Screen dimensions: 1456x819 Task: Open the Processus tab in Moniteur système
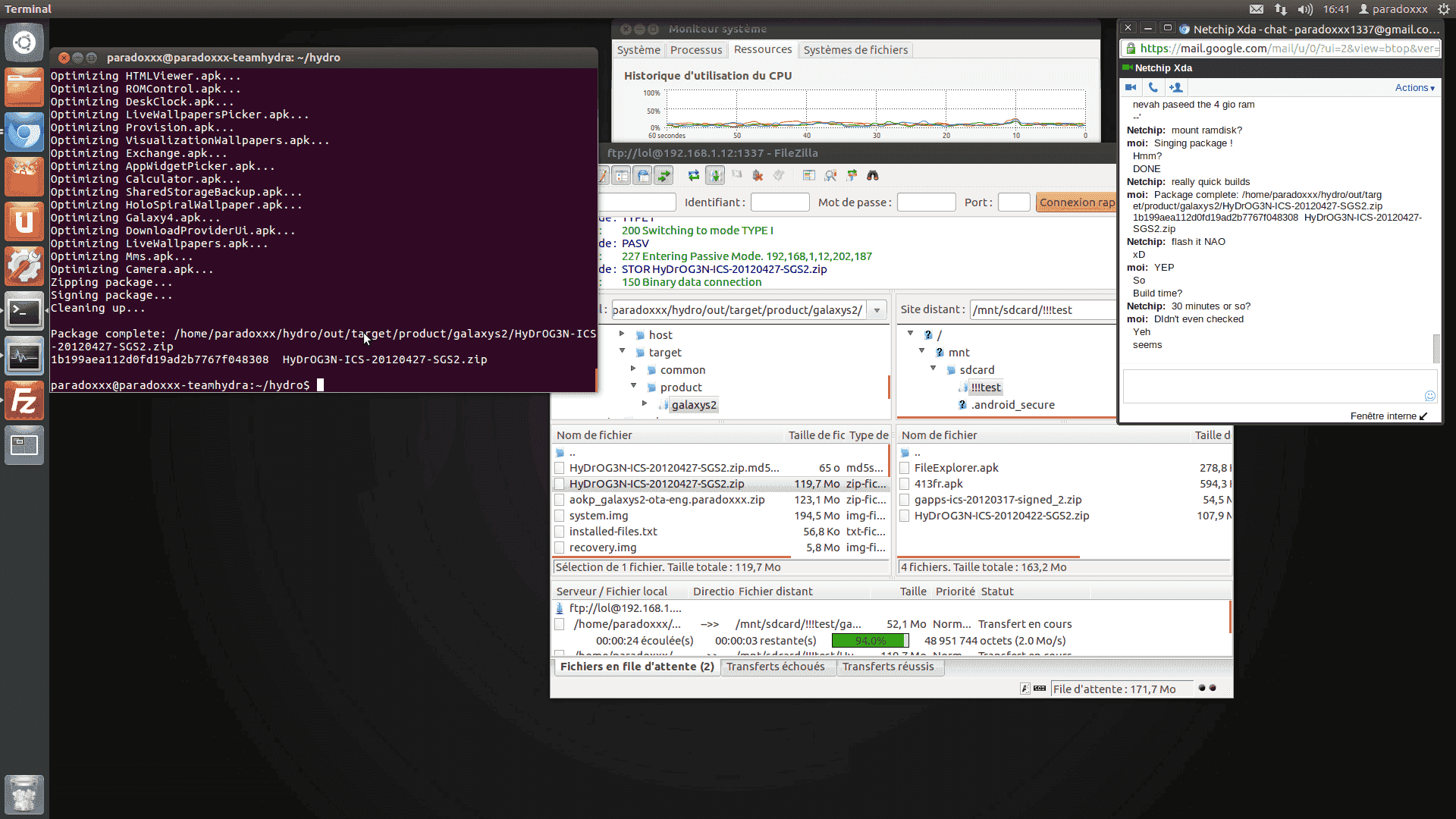coord(695,50)
